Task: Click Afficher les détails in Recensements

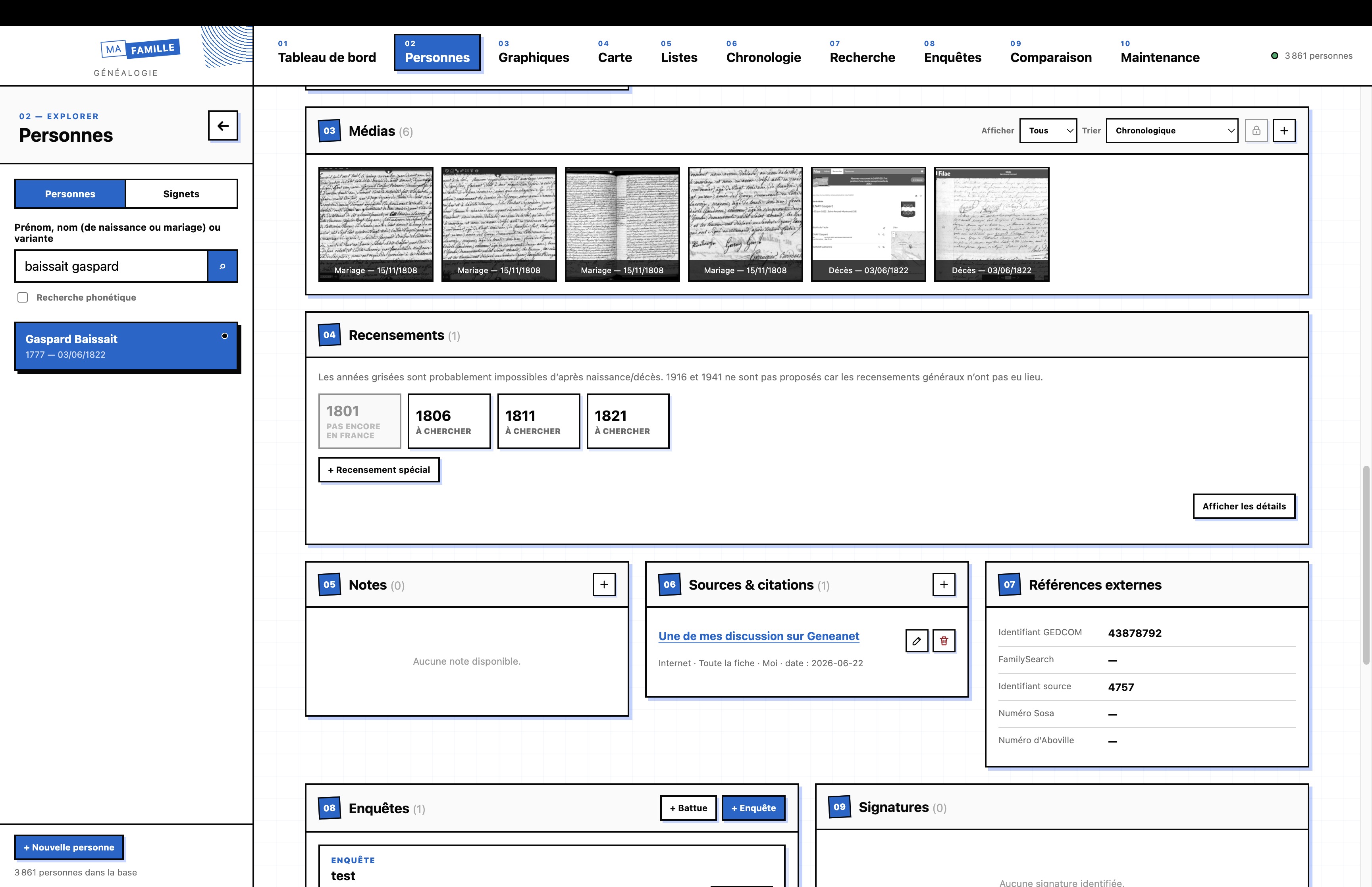Action: pyautogui.click(x=1244, y=506)
